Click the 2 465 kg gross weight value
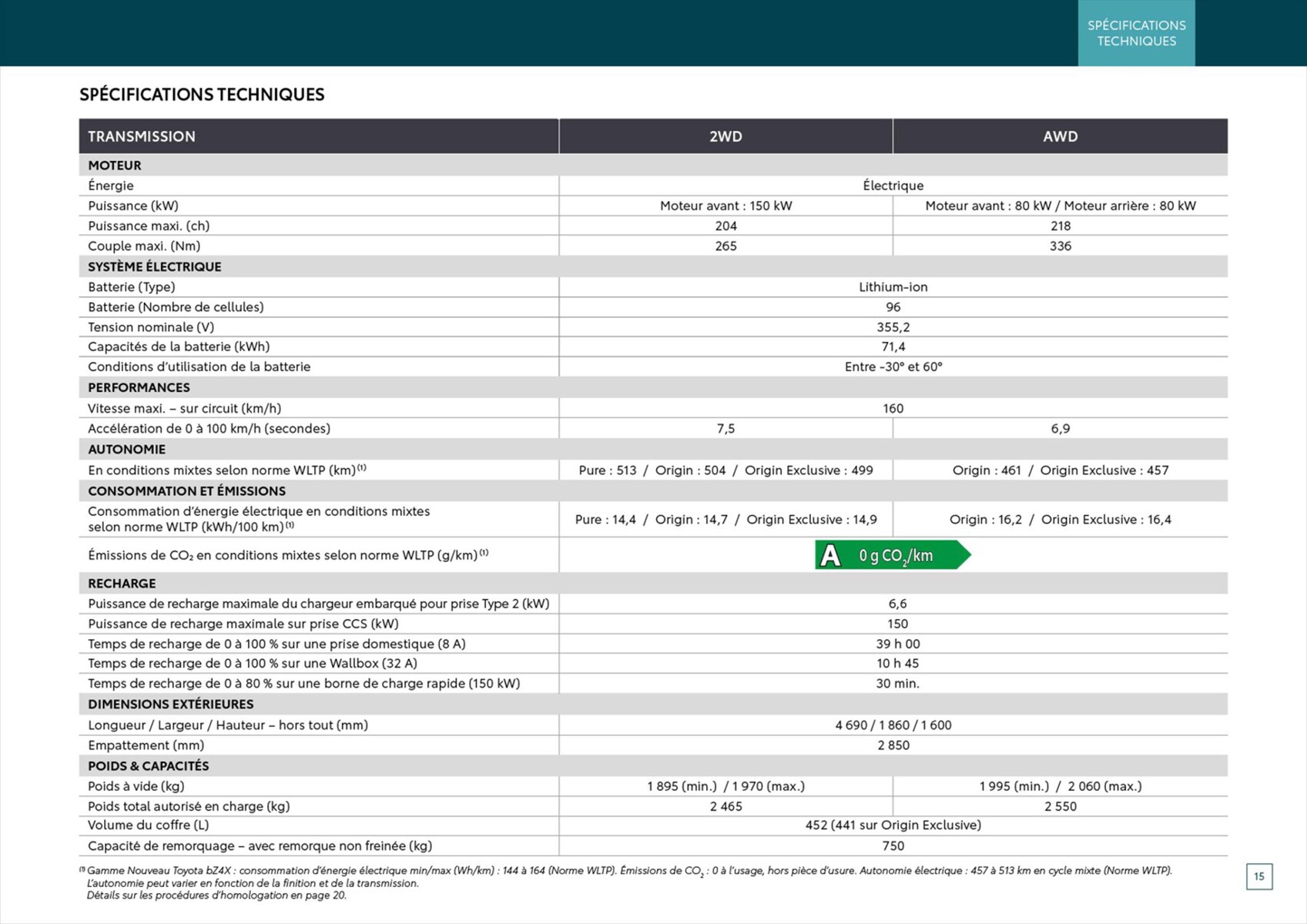This screenshot has height=924, width=1307. [726, 806]
